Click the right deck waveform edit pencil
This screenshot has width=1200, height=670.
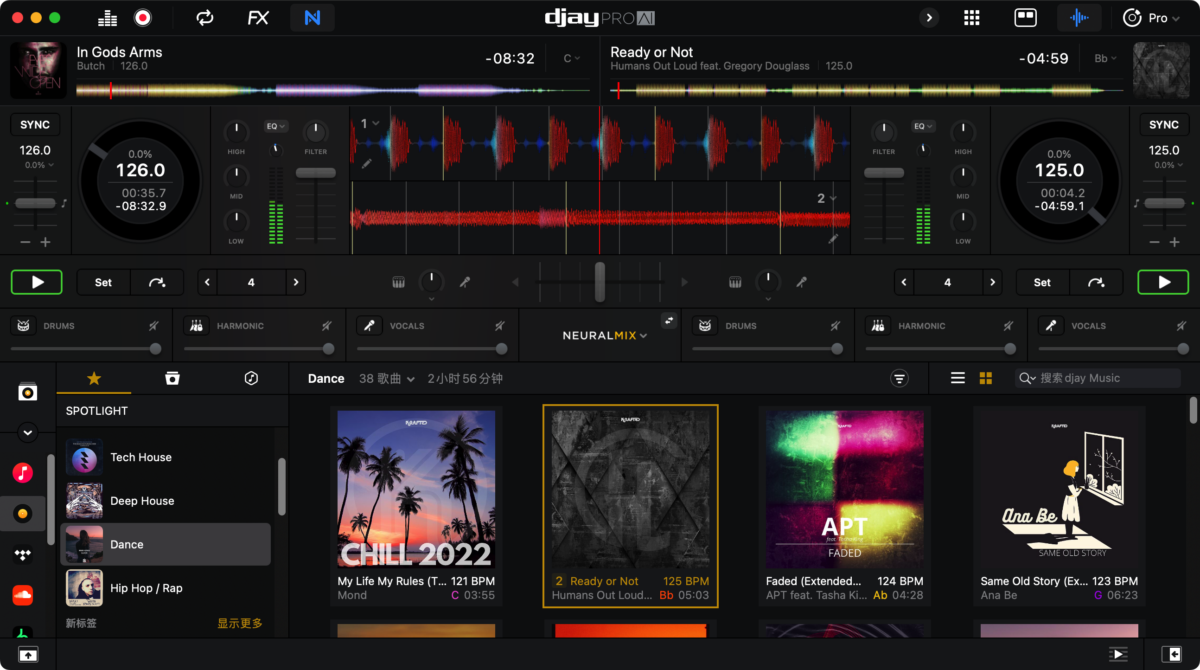pyautogui.click(x=832, y=239)
